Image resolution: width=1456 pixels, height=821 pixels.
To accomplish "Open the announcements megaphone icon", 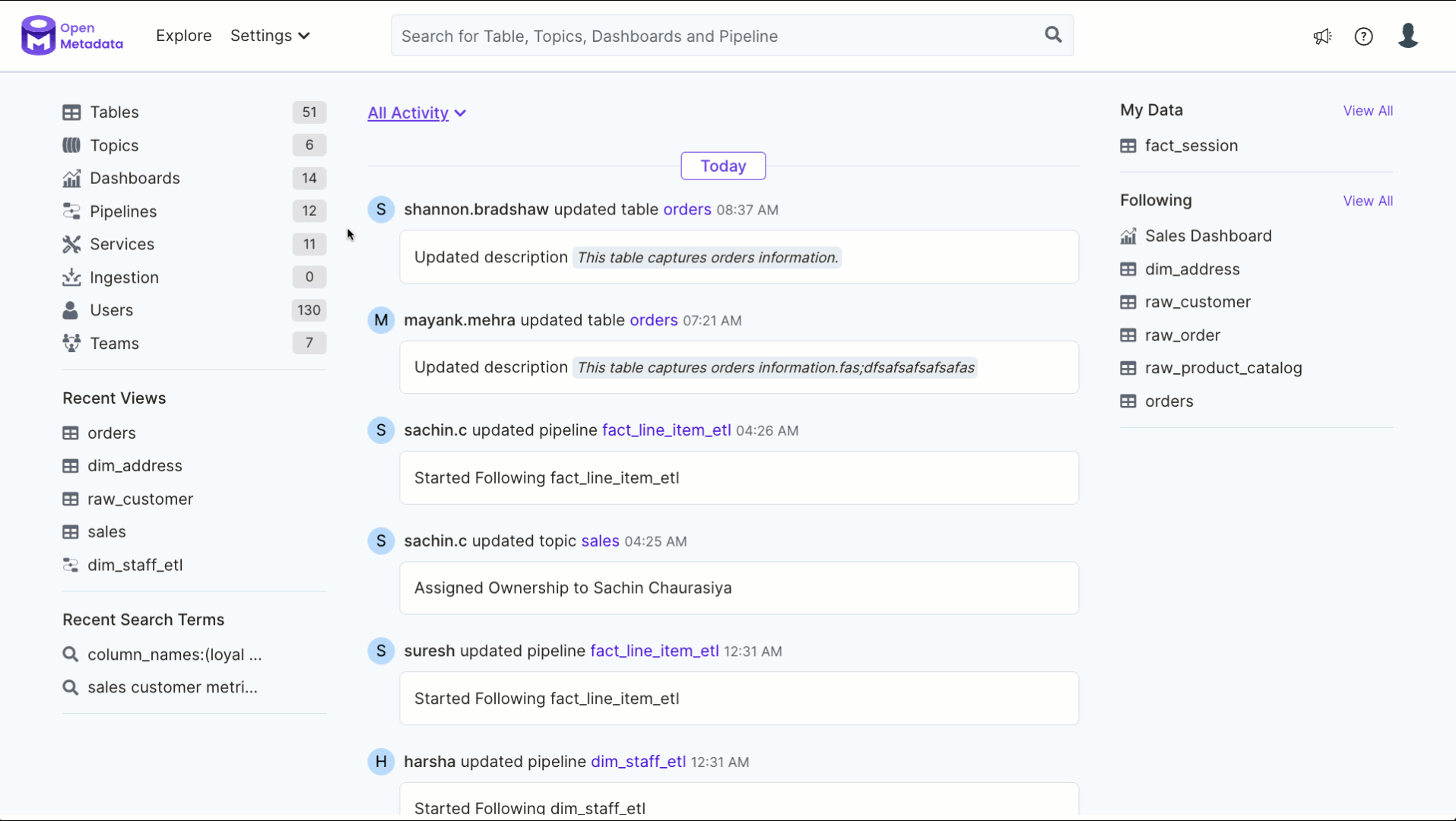I will (1322, 36).
